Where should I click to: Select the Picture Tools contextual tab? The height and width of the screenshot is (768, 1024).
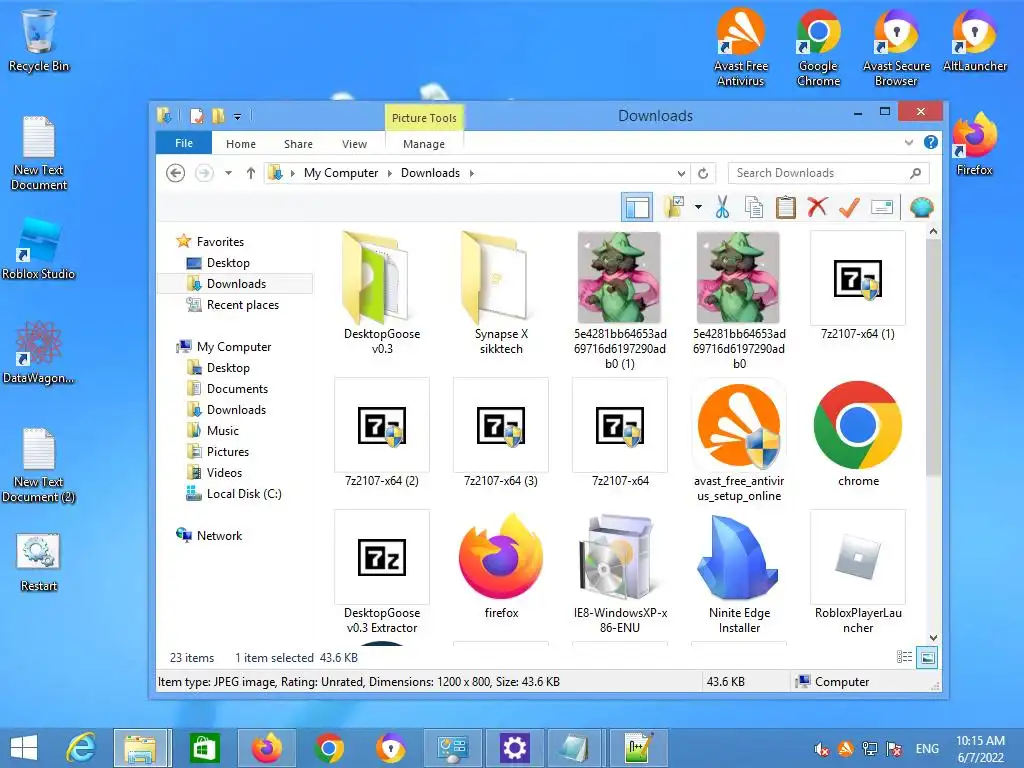pyautogui.click(x=424, y=118)
